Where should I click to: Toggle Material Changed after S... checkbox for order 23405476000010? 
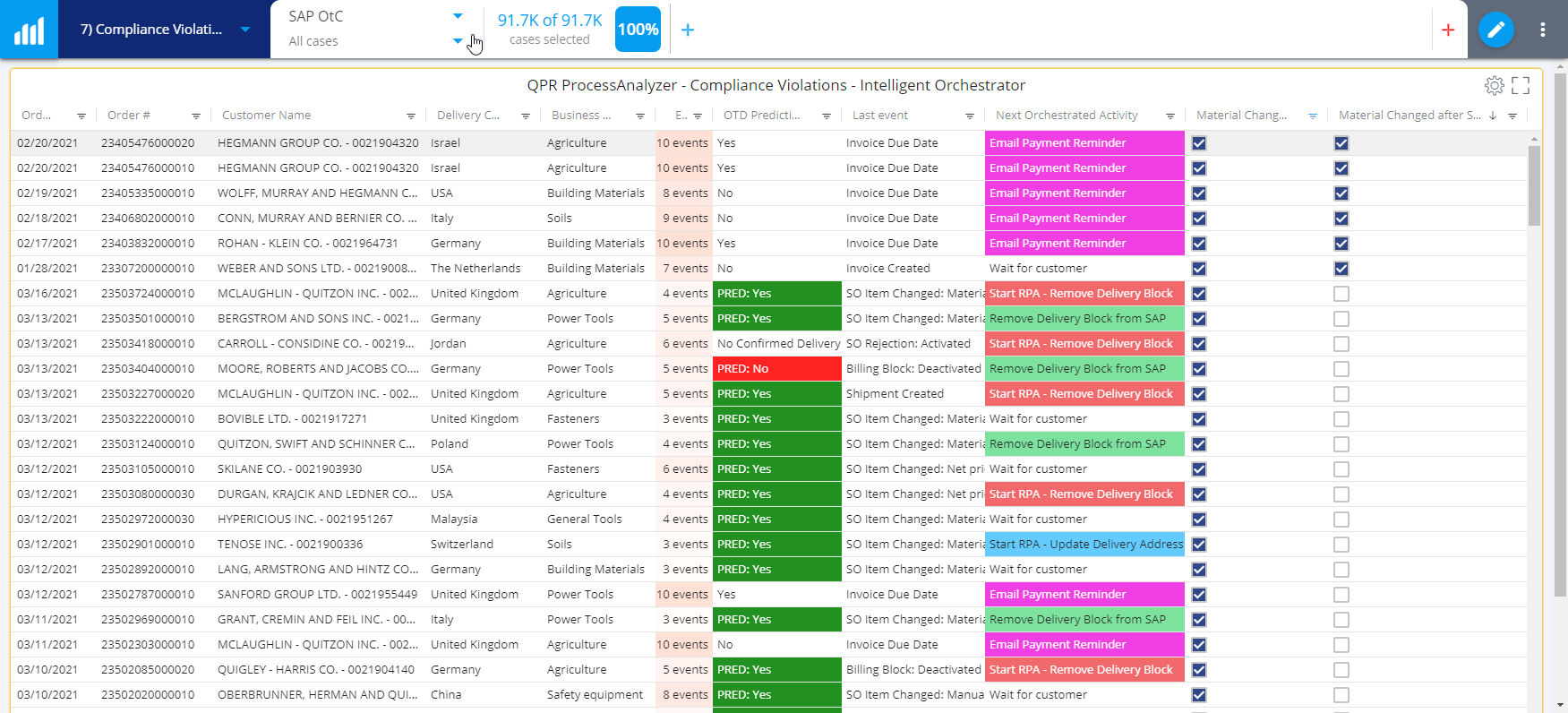[1341, 168]
